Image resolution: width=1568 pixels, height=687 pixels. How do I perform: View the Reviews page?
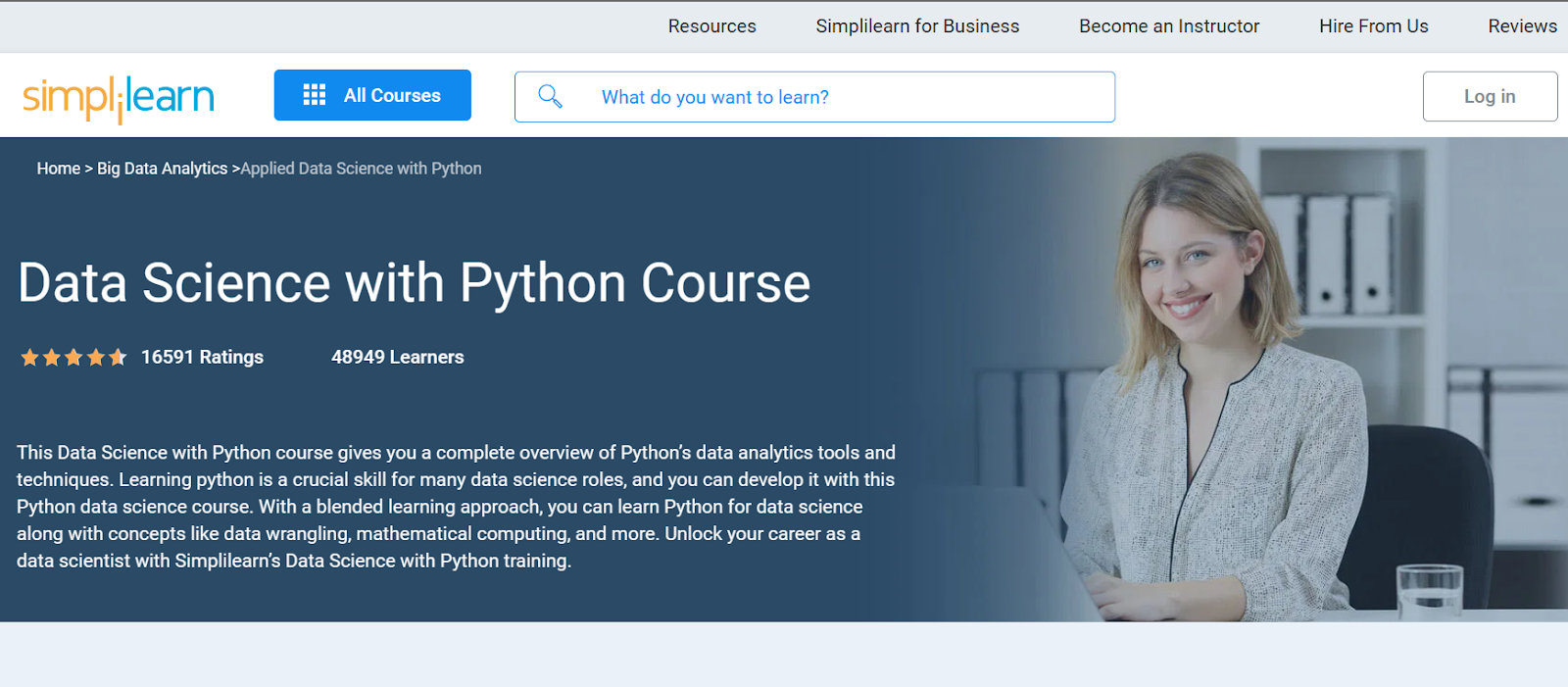[x=1521, y=26]
